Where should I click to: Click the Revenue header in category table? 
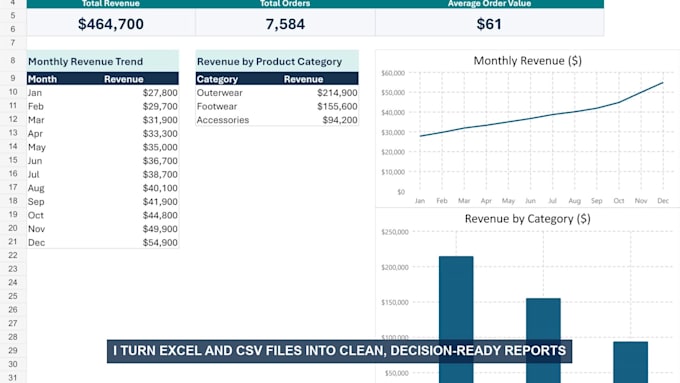click(304, 79)
